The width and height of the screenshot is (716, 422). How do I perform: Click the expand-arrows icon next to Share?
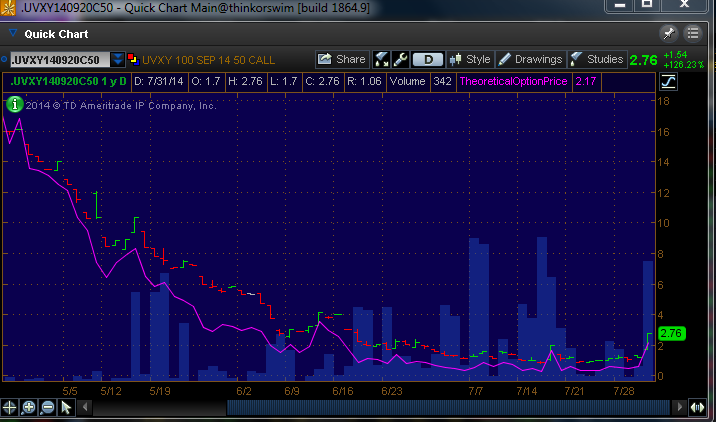tap(381, 59)
